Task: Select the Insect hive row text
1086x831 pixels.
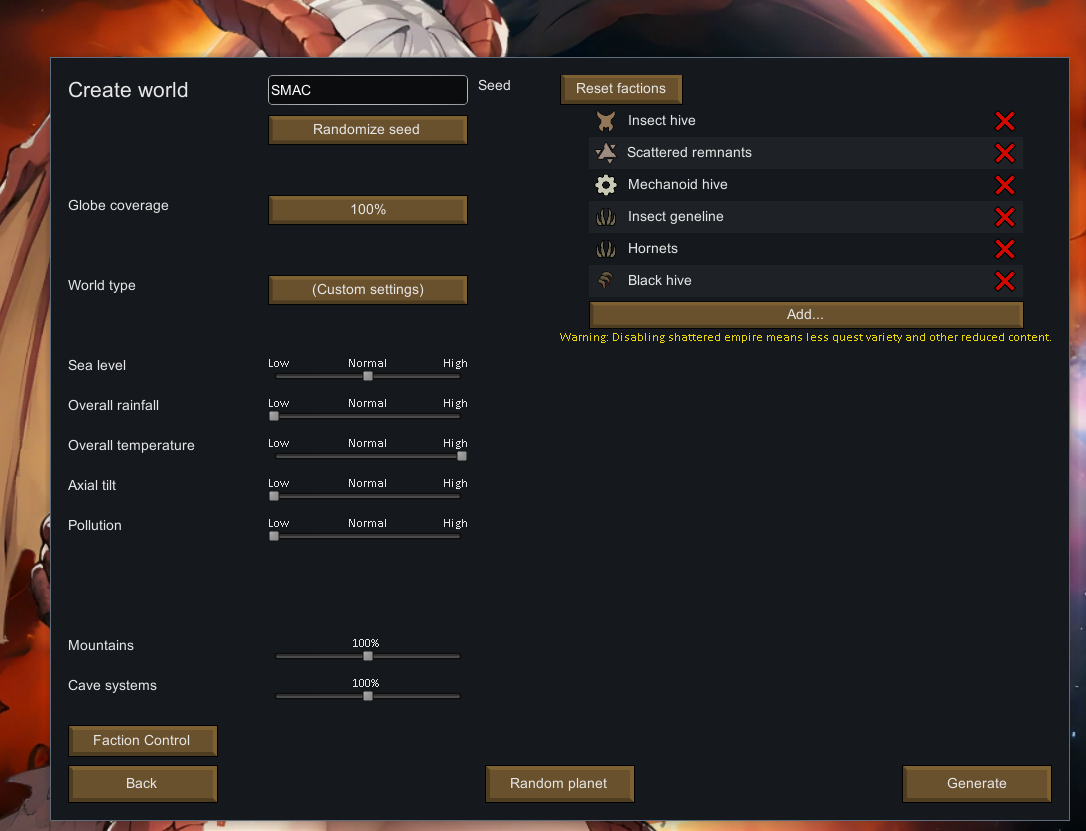Action: pyautogui.click(x=661, y=120)
